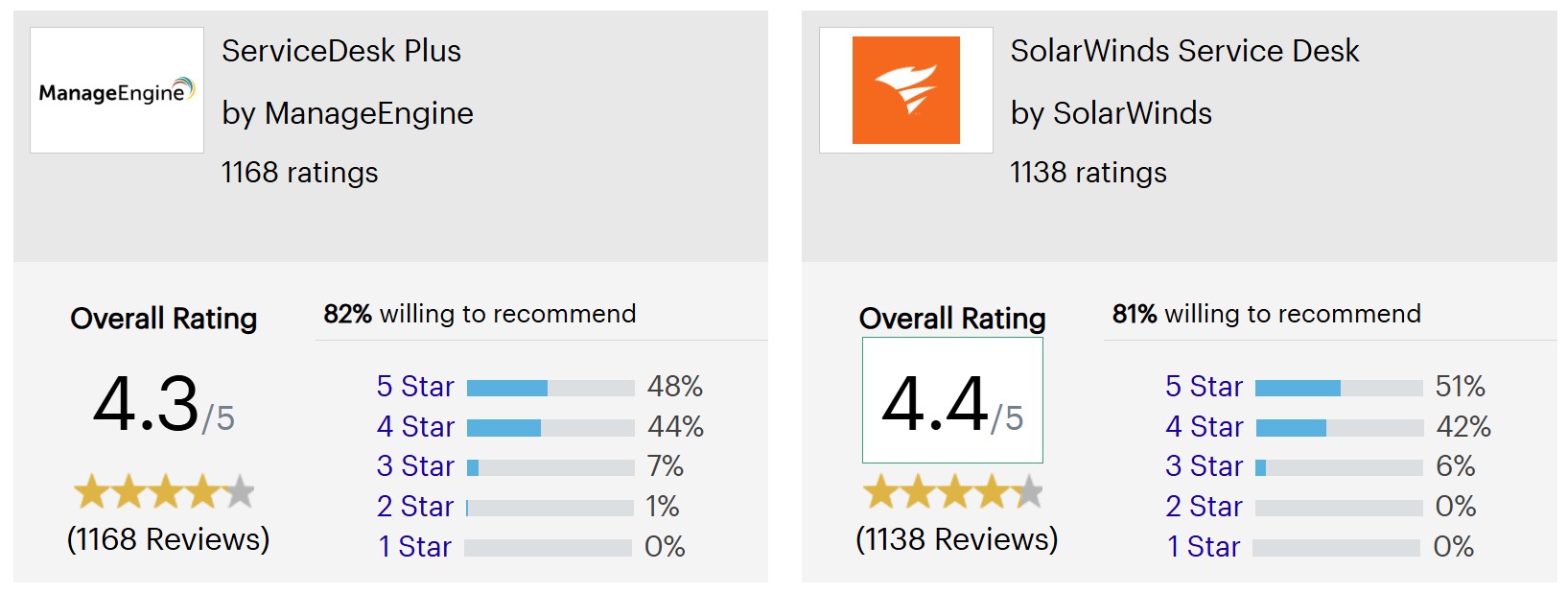Image resolution: width=1568 pixels, height=594 pixels.
Task: Select 5 Star filter for SolarWinds
Action: tap(1205, 387)
